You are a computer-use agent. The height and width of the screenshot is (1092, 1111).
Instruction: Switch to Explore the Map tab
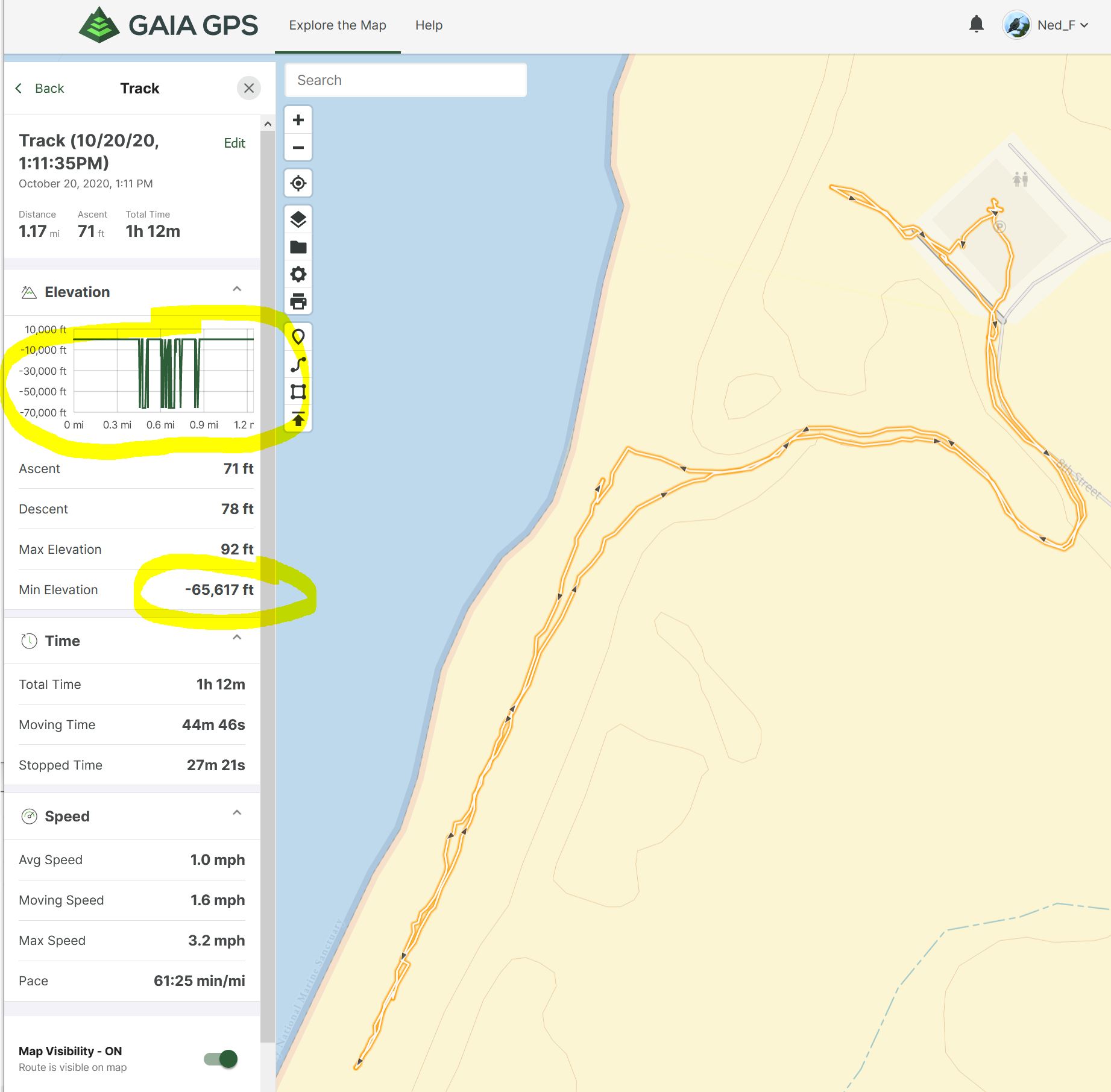(337, 25)
